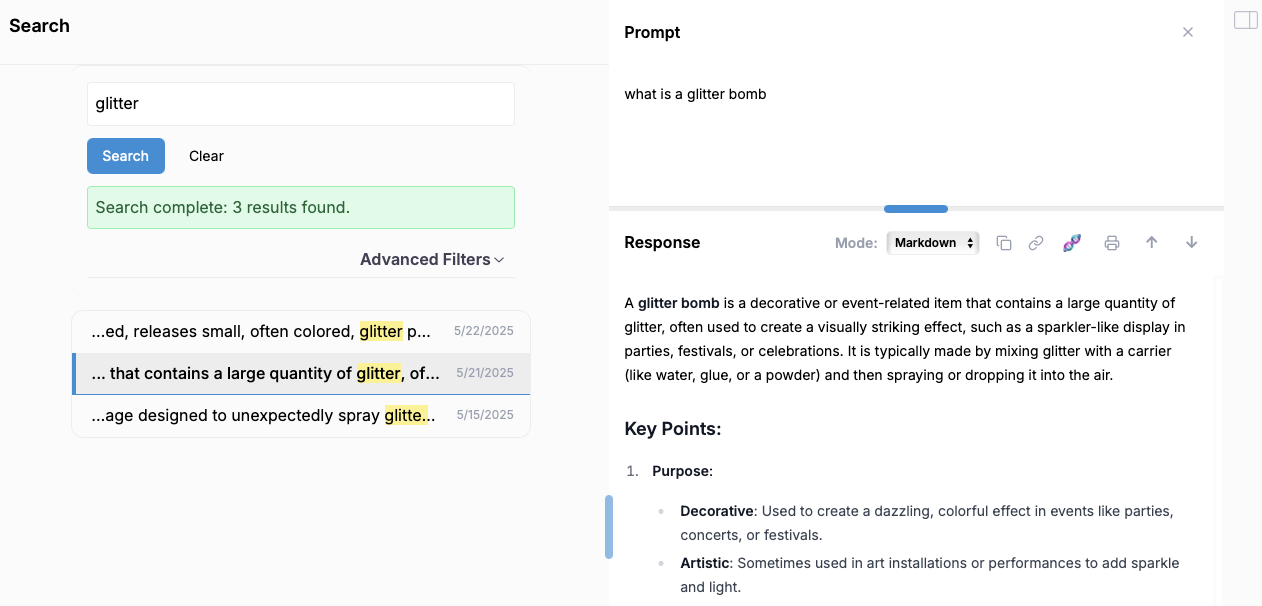Expand the Advanced Filters section

click(x=425, y=259)
